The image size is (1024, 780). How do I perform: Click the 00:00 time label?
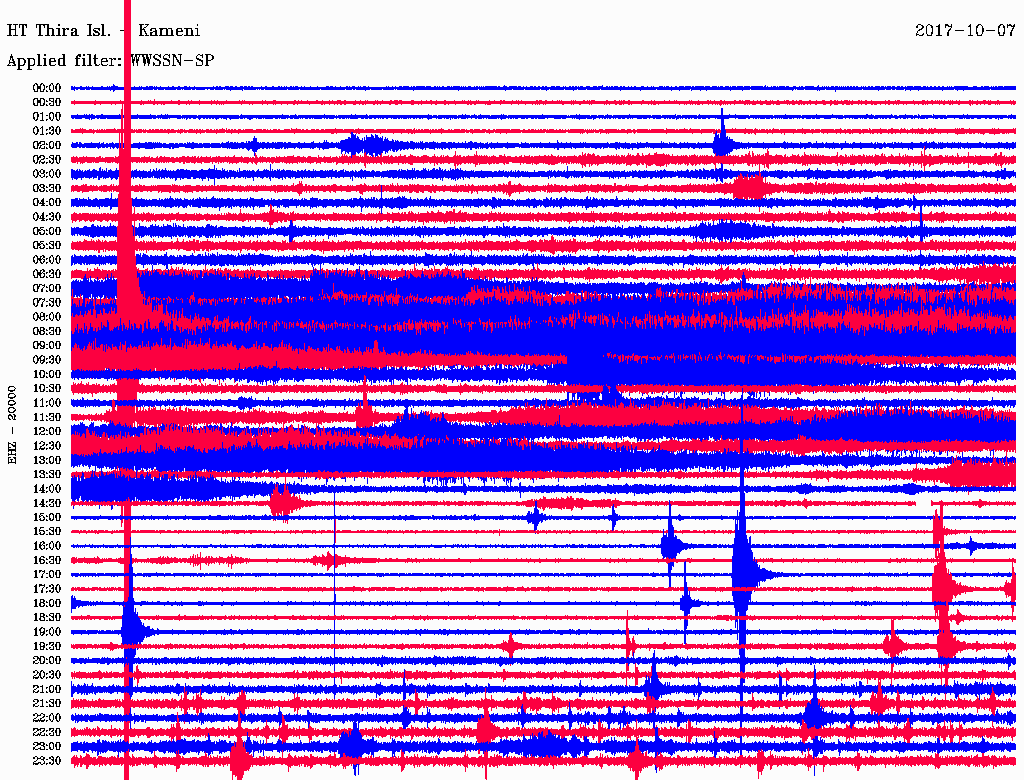(x=47, y=88)
